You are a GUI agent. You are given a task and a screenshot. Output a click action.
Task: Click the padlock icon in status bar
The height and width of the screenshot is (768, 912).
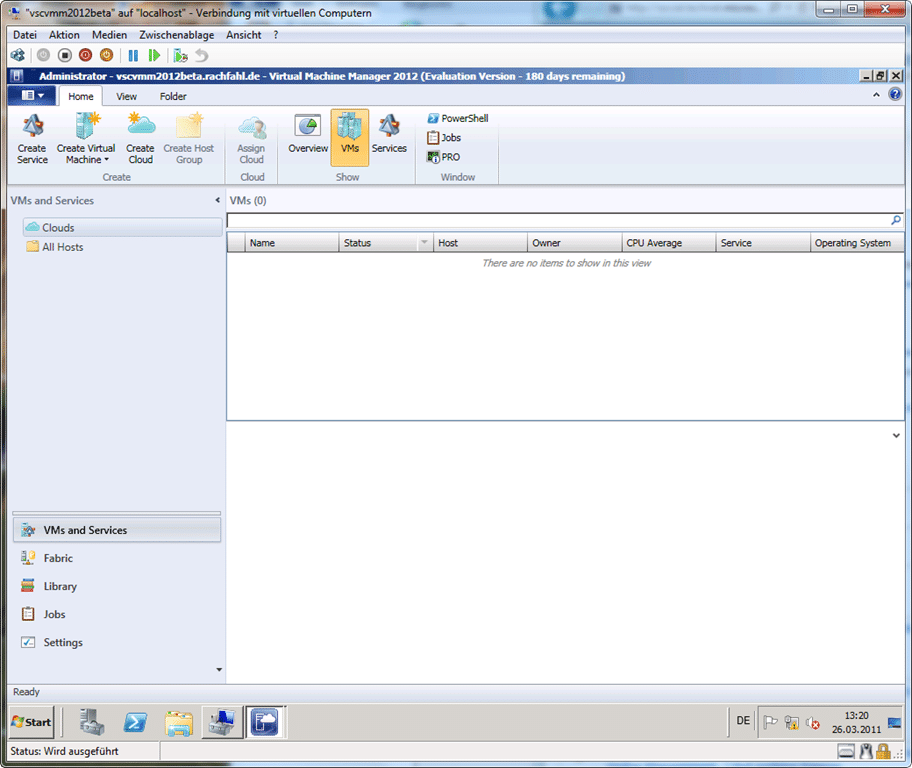click(883, 752)
